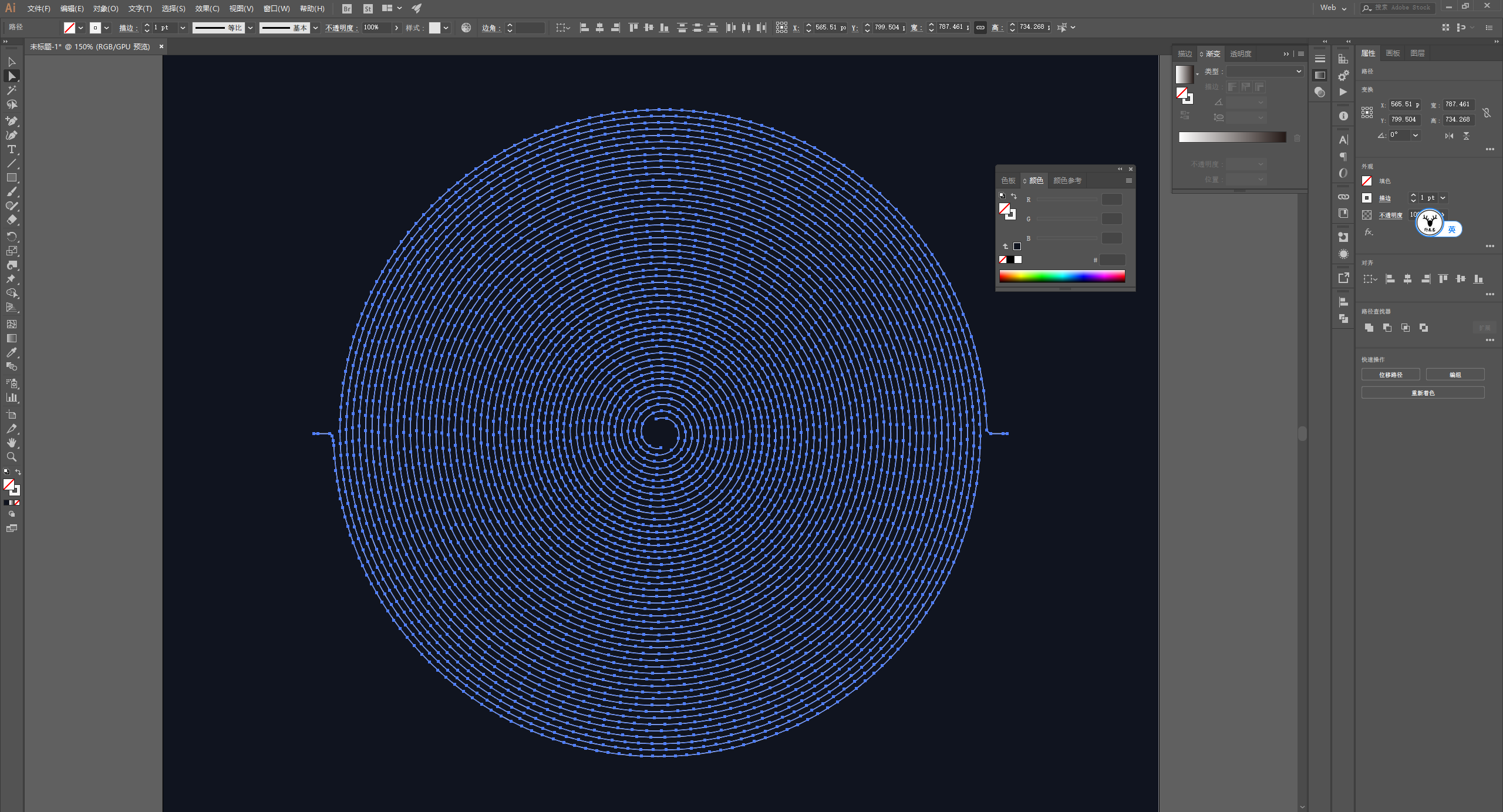1503x812 pixels.
Task: Flip horizontally in transform section
Action: [x=1449, y=136]
